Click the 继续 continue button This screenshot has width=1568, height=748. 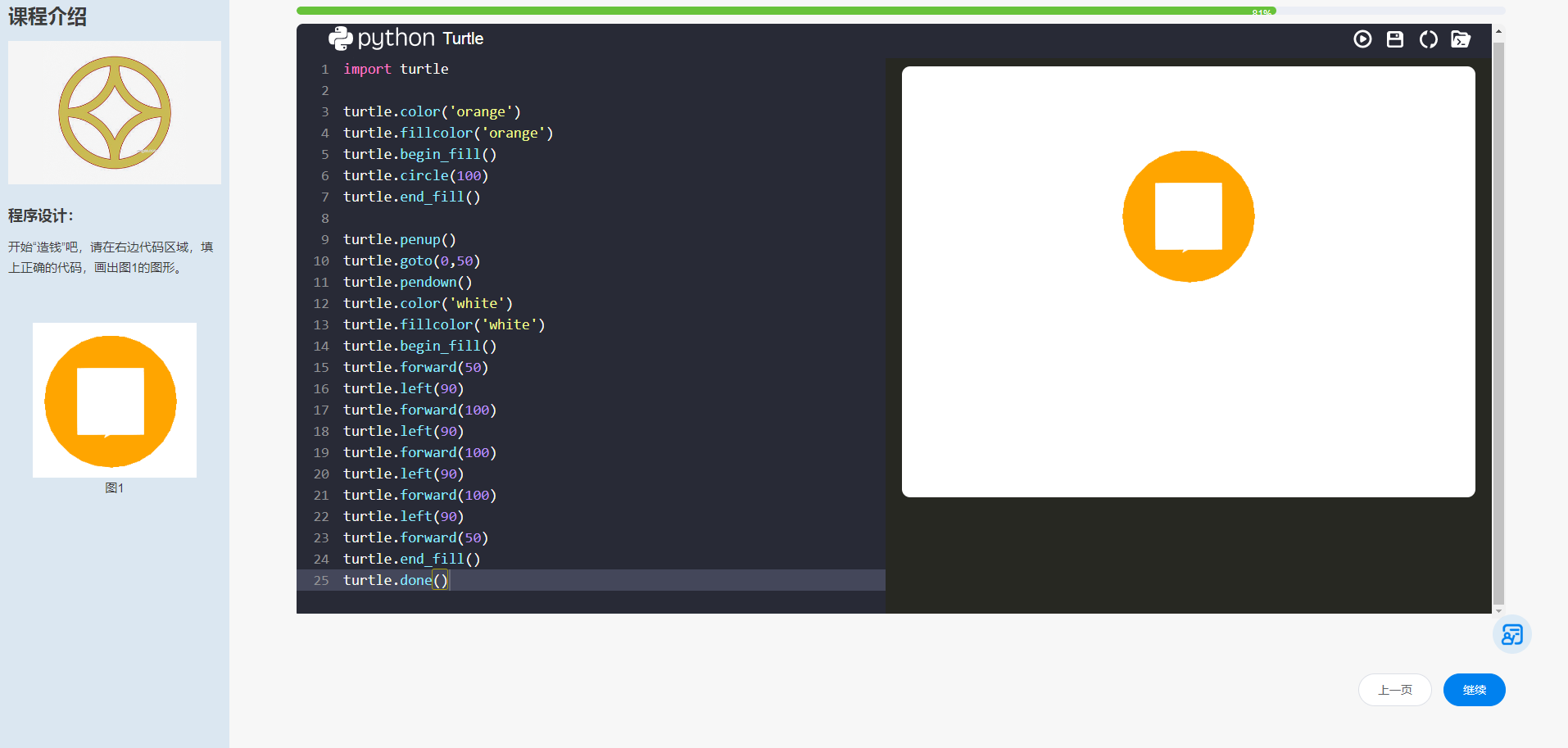pos(1474,690)
